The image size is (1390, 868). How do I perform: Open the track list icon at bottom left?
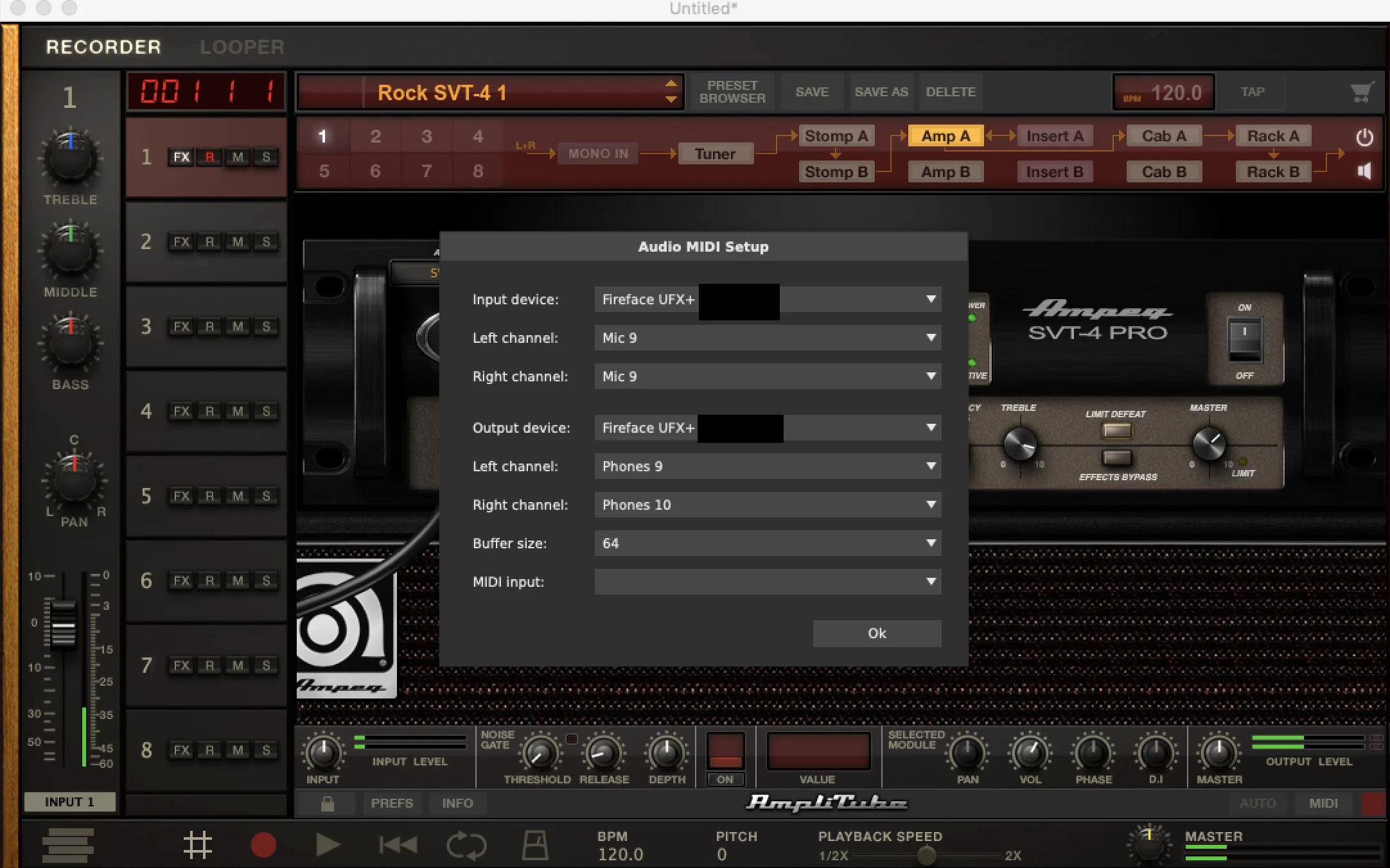68,845
